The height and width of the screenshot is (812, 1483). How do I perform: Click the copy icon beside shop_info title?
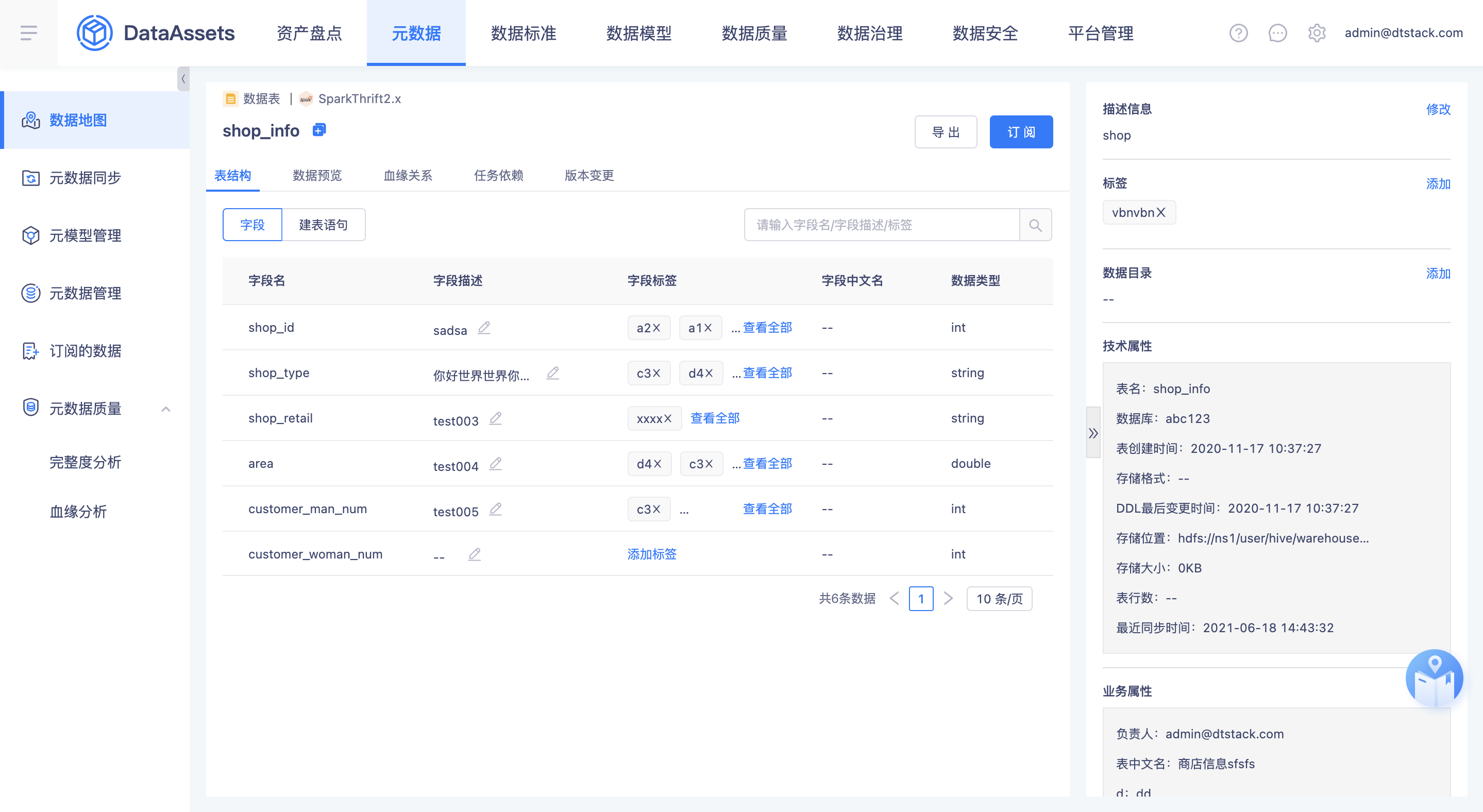point(319,130)
